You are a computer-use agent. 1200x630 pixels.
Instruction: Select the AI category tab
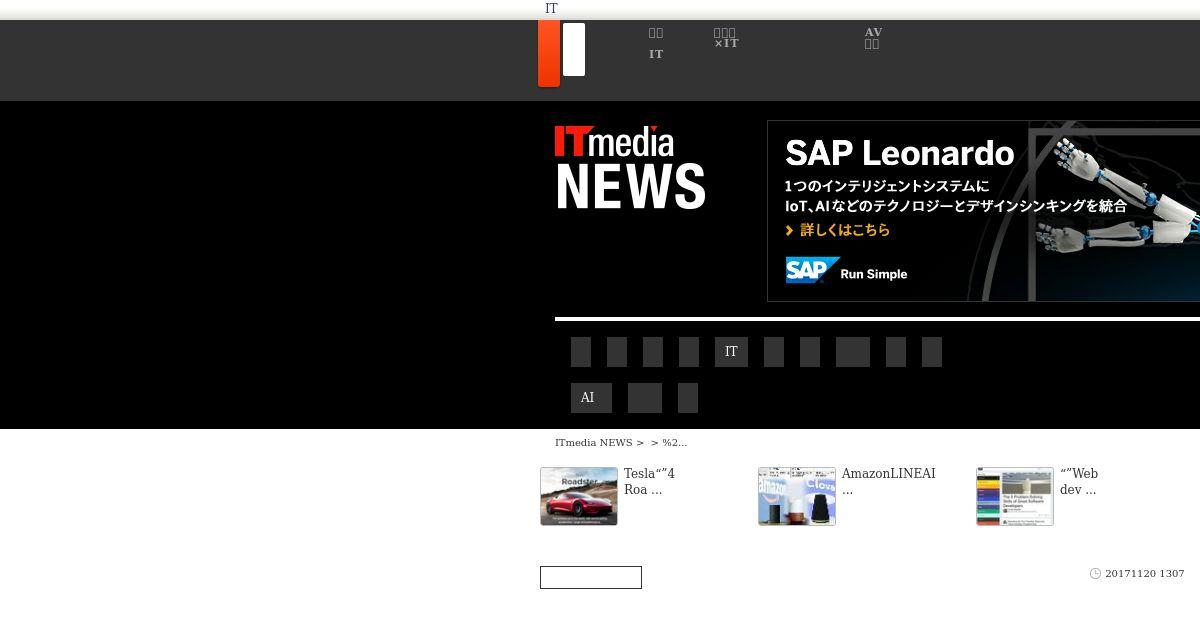tap(591, 398)
